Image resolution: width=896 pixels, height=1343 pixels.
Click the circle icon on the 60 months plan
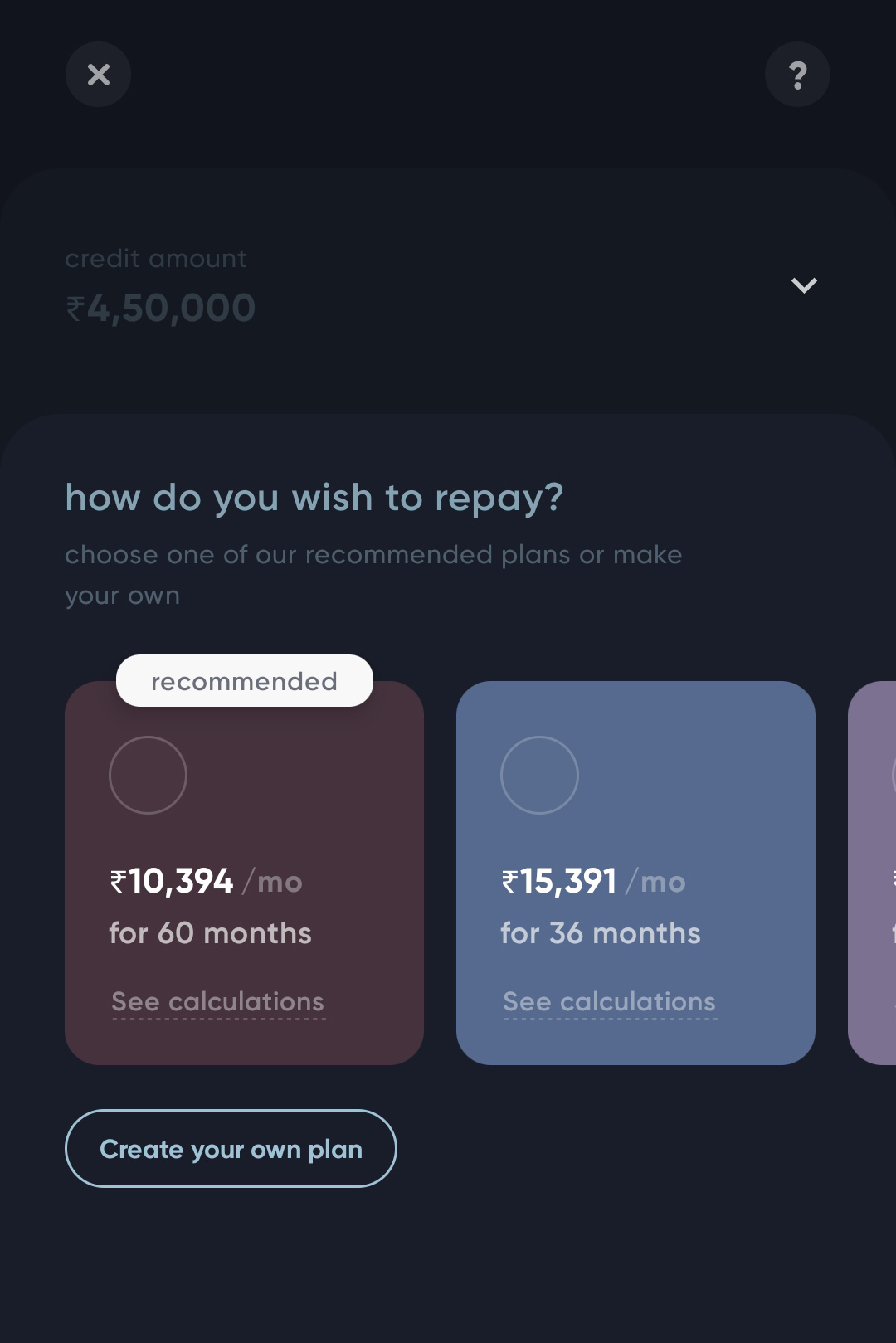149,775
